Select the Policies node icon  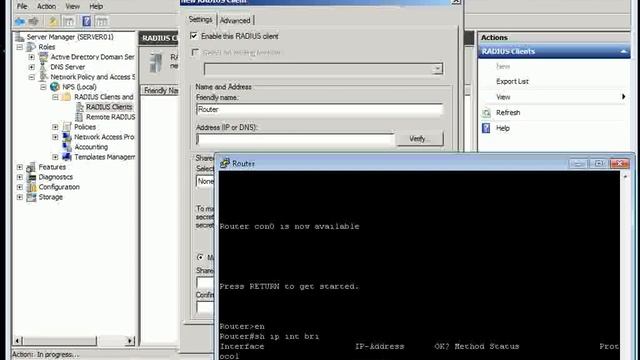[67, 127]
